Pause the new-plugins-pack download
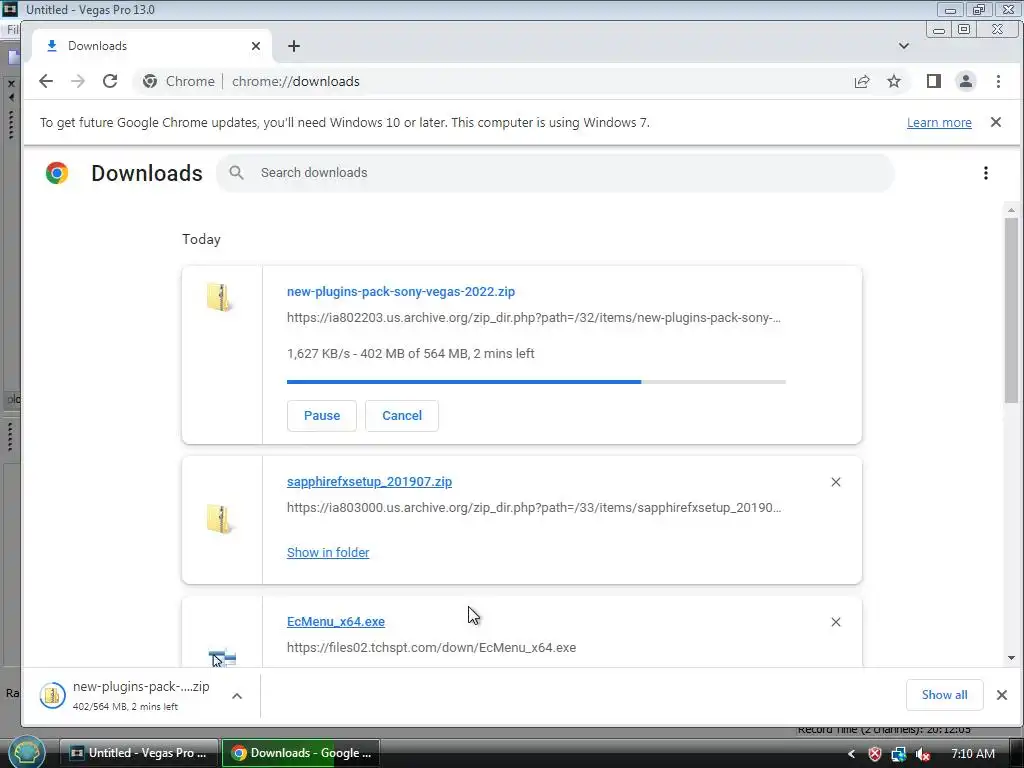Image resolution: width=1024 pixels, height=768 pixels. pos(322,415)
